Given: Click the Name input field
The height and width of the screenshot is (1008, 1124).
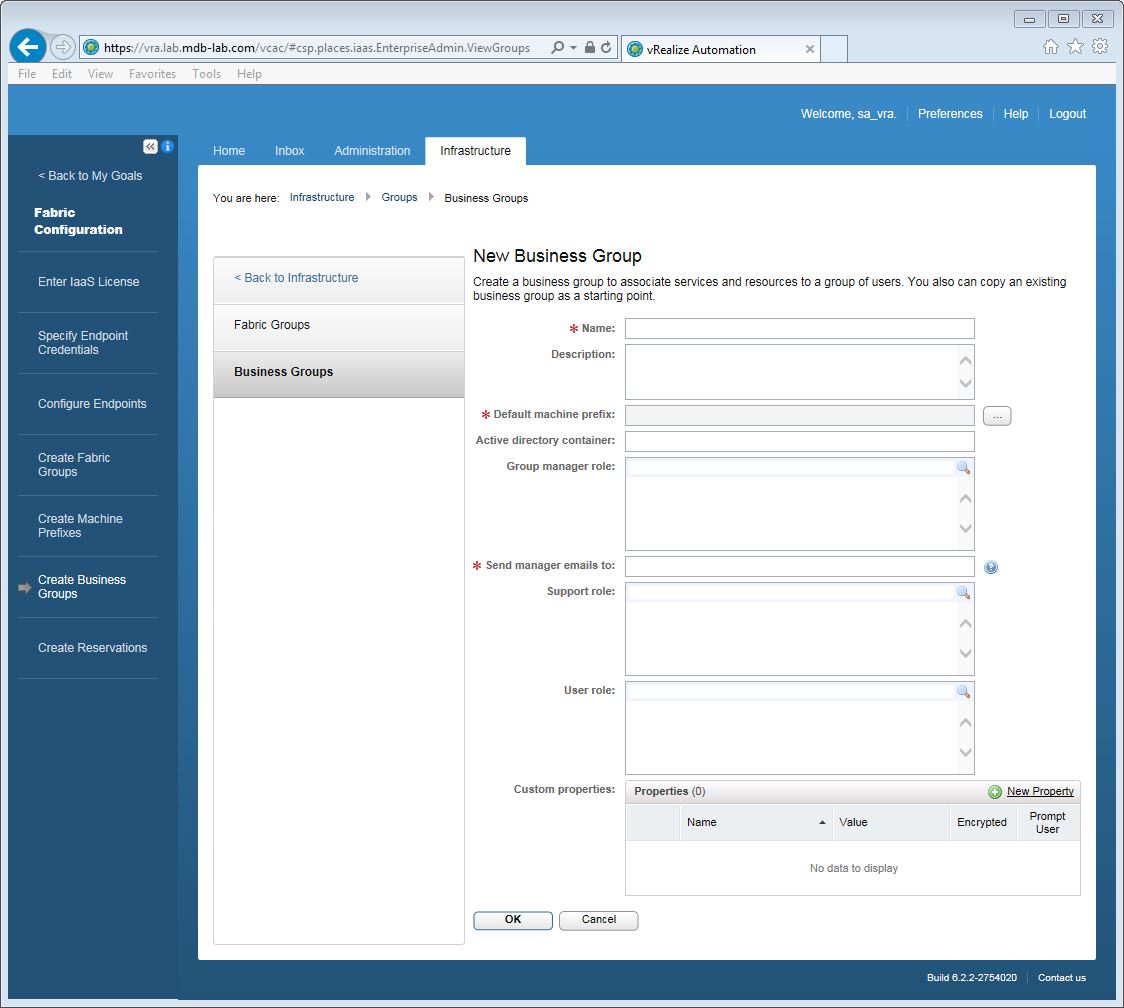Looking at the screenshot, I should point(799,329).
